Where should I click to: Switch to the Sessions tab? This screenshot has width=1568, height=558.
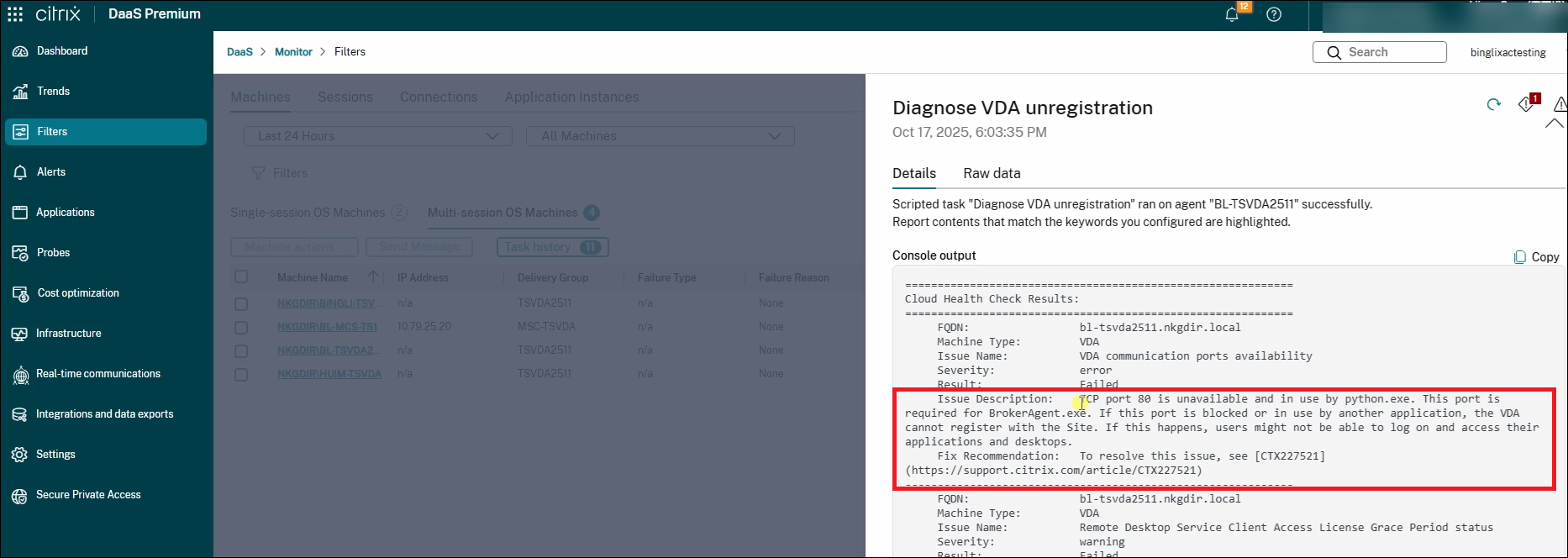[345, 97]
